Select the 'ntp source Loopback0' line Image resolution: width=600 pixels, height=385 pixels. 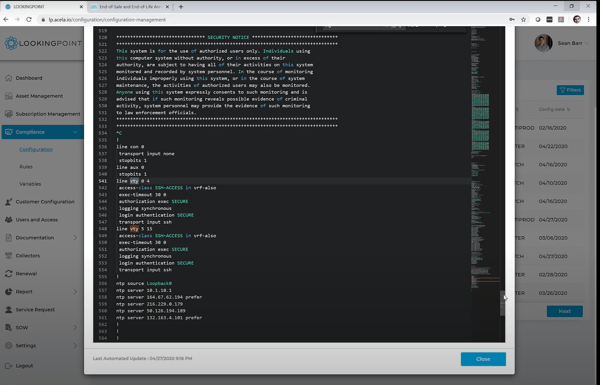point(144,284)
